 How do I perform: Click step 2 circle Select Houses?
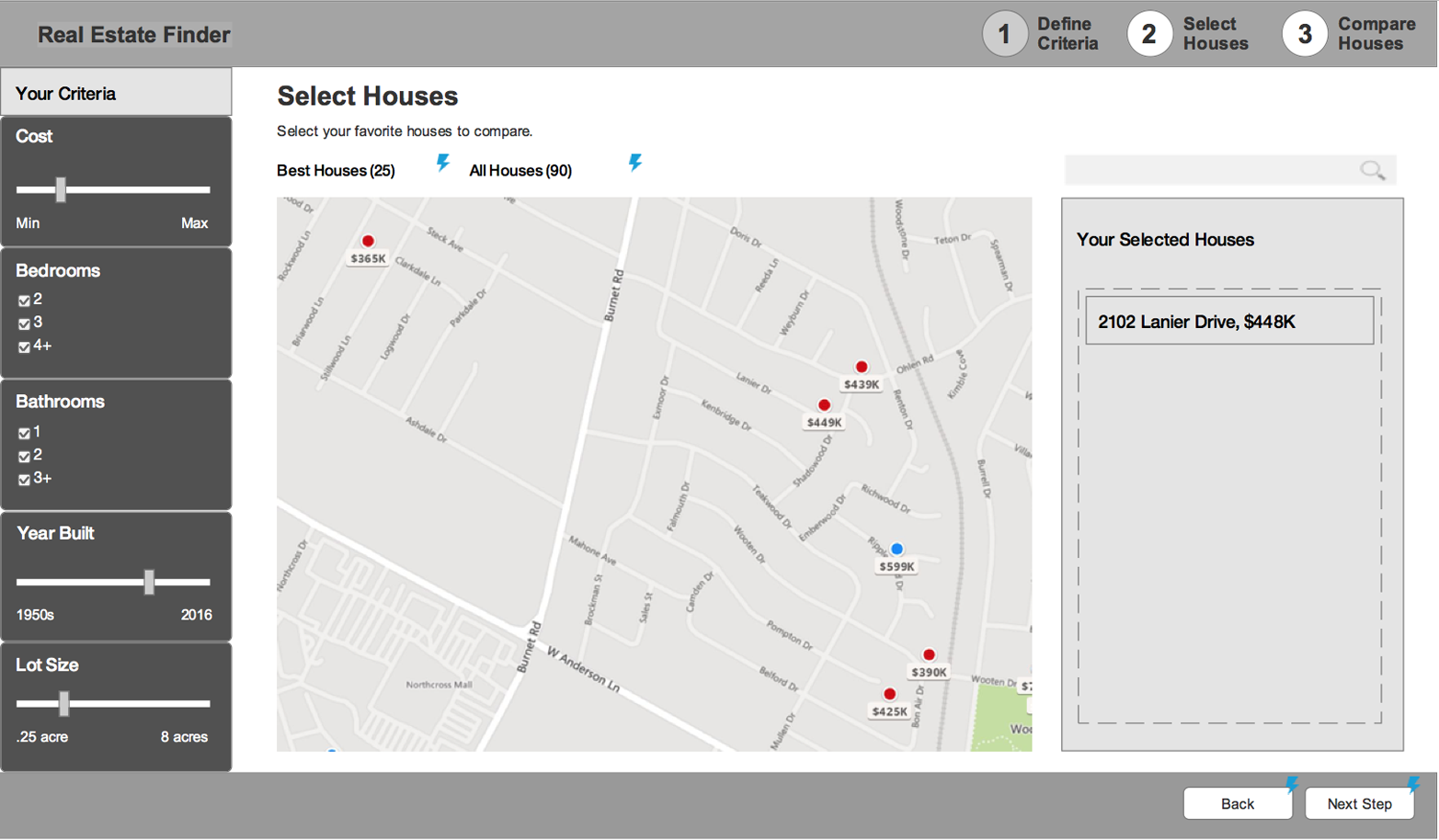click(x=1149, y=34)
